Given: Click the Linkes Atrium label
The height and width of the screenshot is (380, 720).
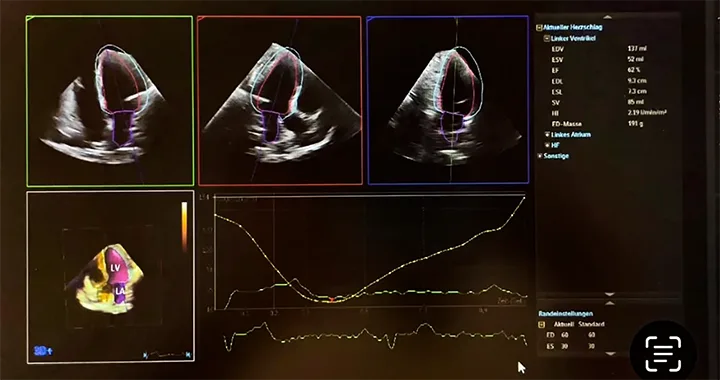Looking at the screenshot, I should [571, 135].
